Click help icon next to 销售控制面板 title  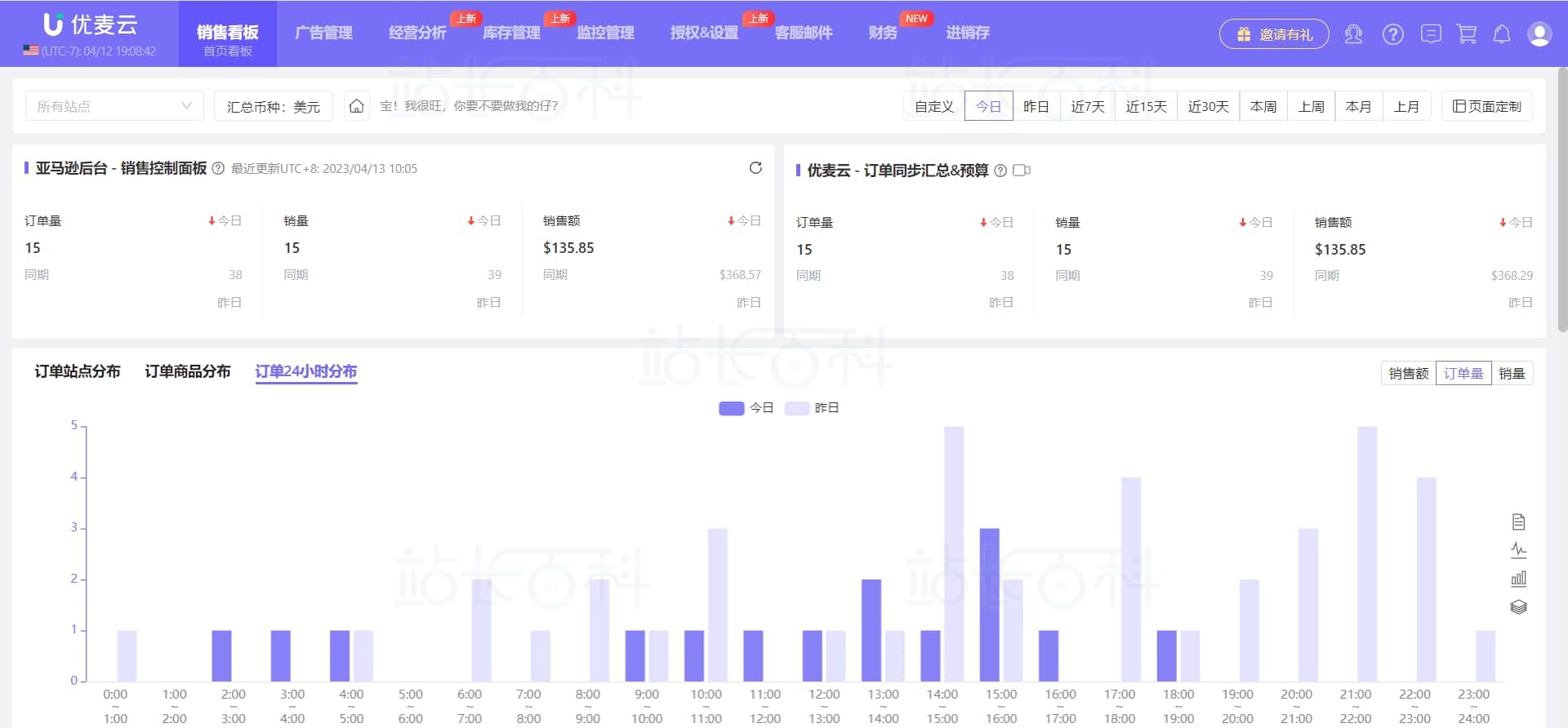(x=218, y=168)
